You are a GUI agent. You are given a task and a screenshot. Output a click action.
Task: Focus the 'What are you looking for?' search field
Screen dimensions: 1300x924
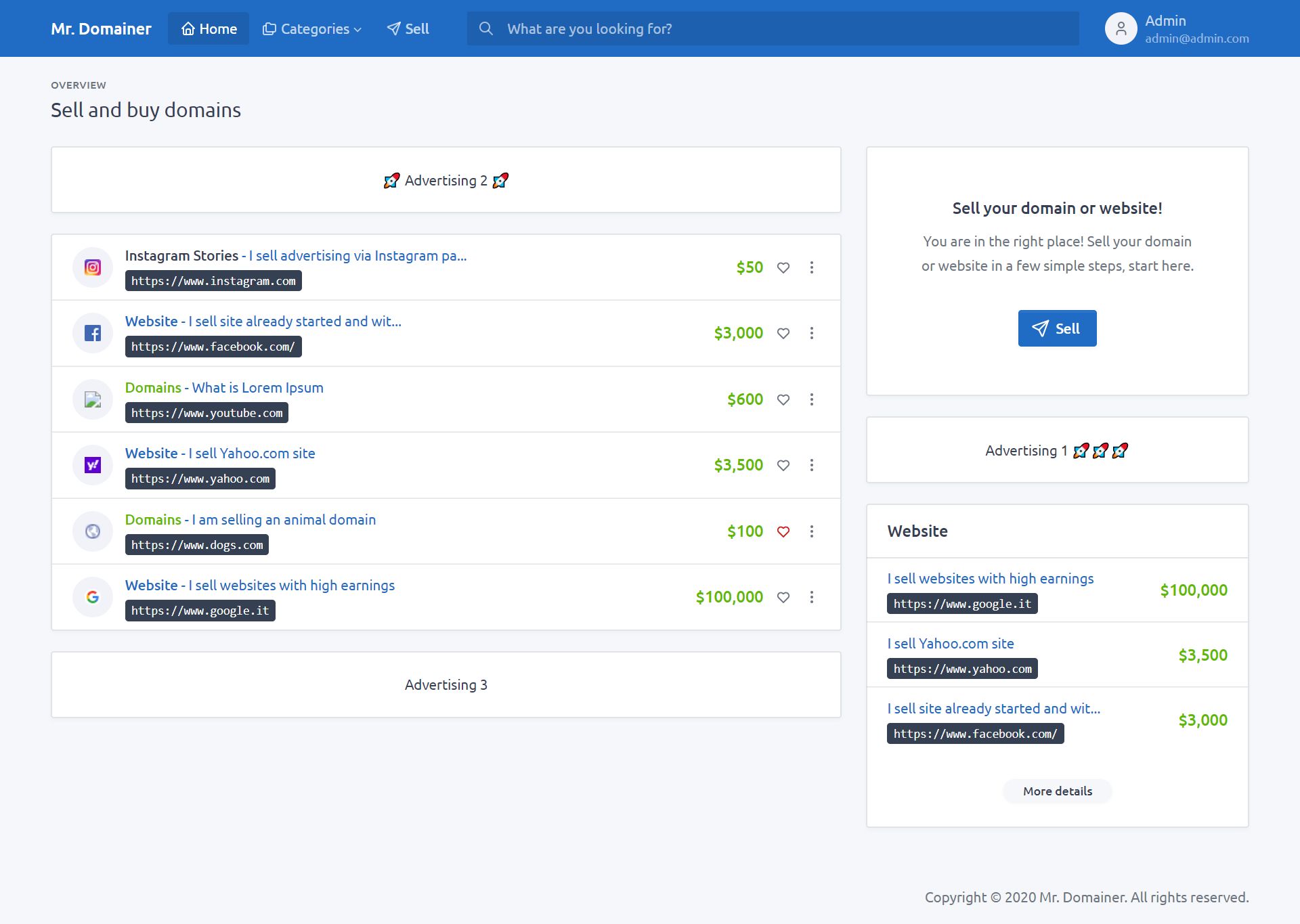click(785, 29)
